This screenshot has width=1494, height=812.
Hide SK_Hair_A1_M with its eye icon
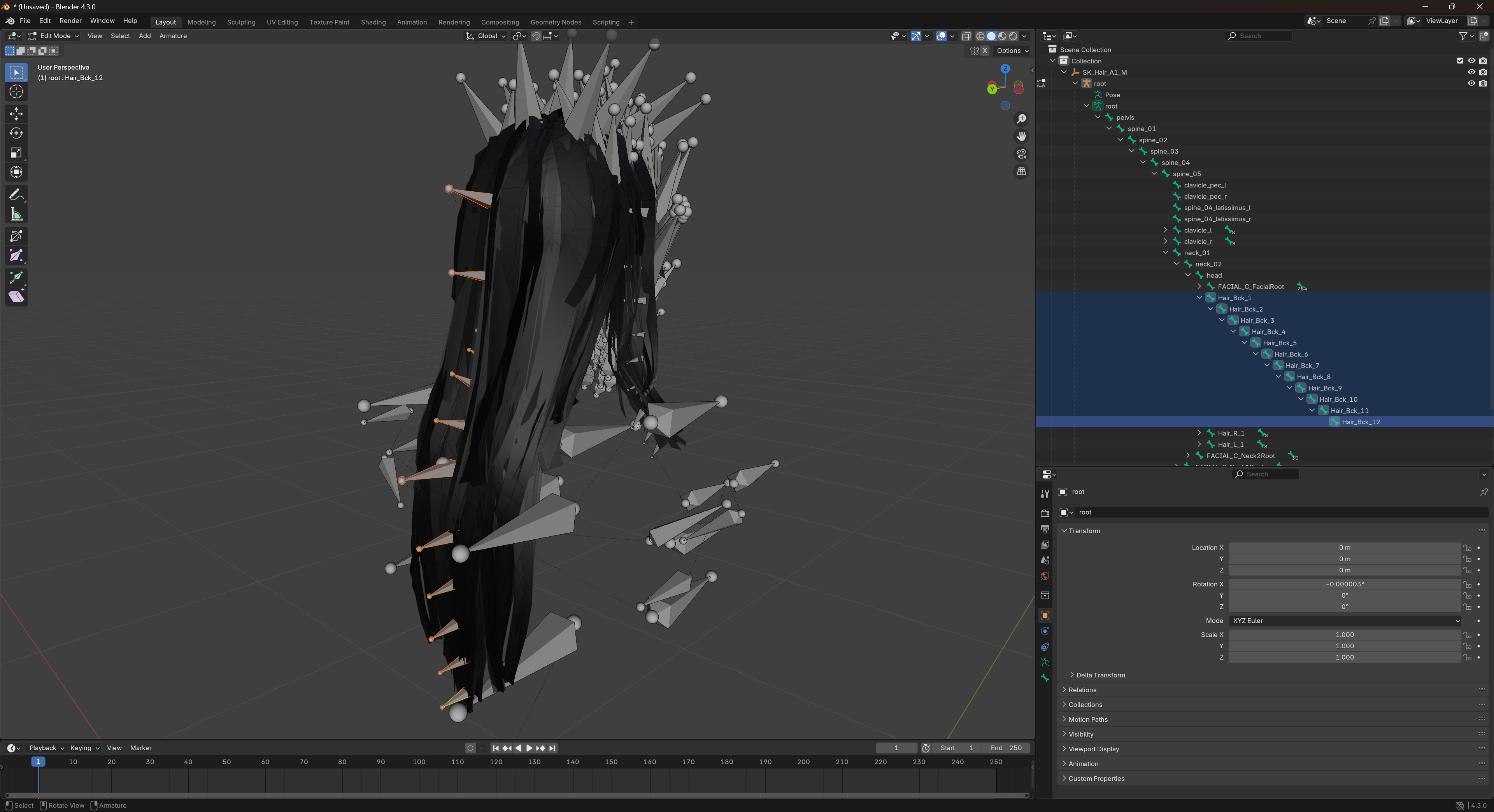click(1471, 72)
